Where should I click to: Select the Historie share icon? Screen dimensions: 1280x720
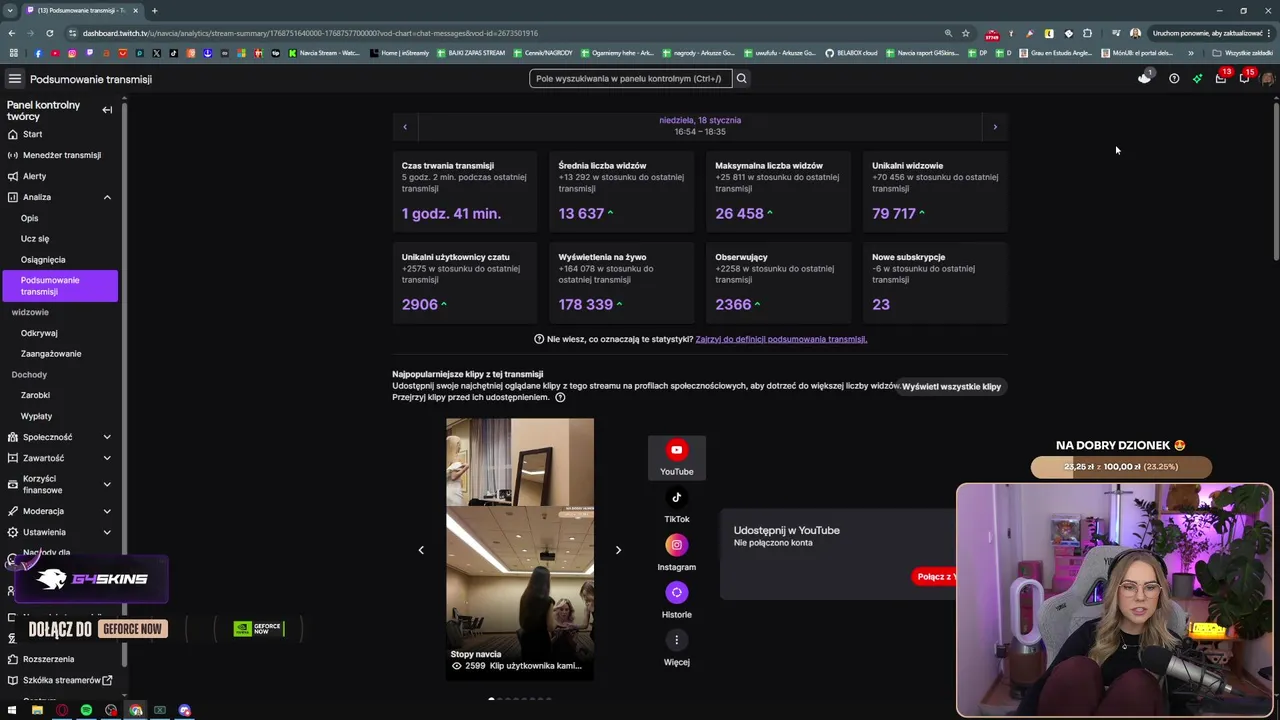click(x=677, y=592)
